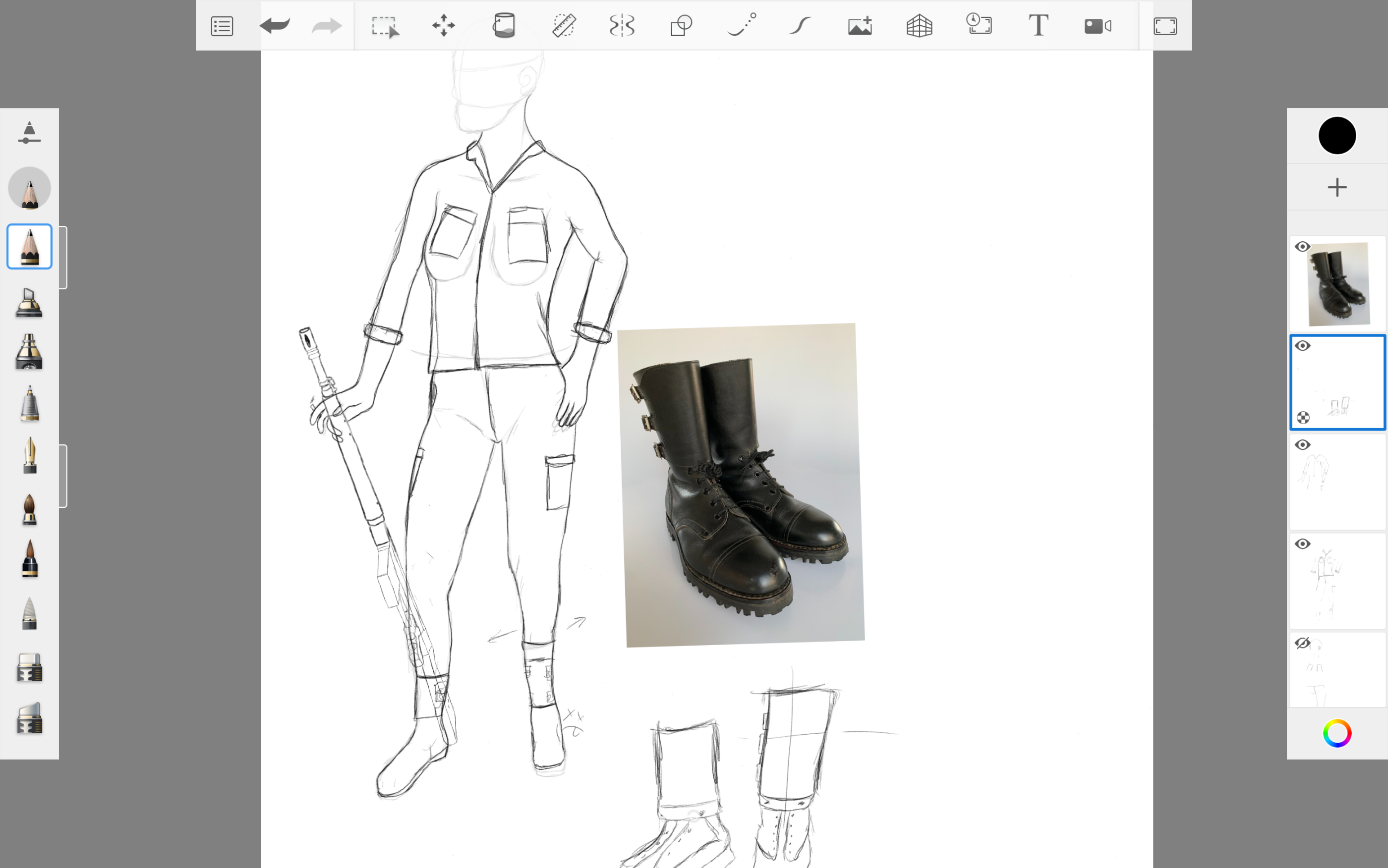Add a new layer with plus button
This screenshot has height=868, width=1388.
click(x=1337, y=187)
